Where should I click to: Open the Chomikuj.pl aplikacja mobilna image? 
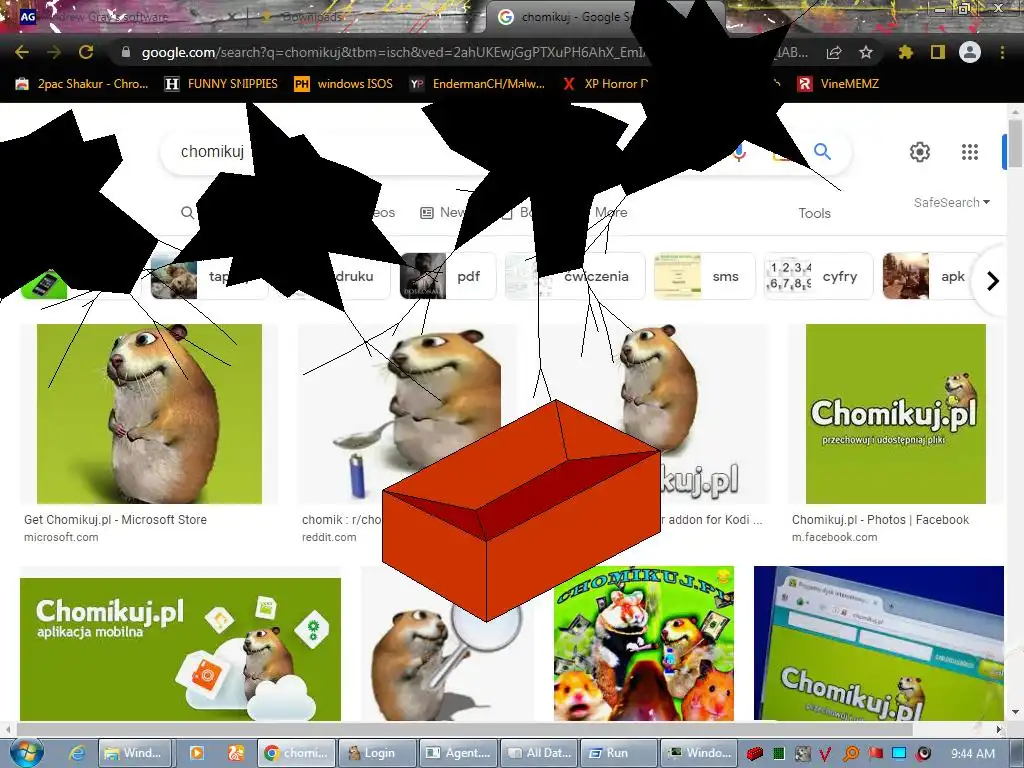point(180,649)
